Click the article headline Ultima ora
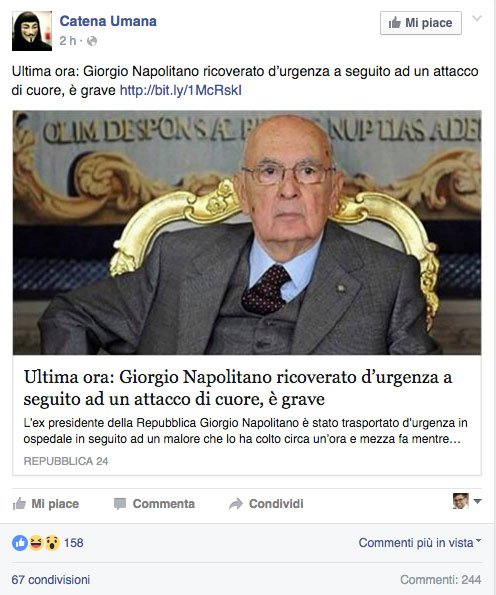This screenshot has width=496, height=595. (x=238, y=388)
